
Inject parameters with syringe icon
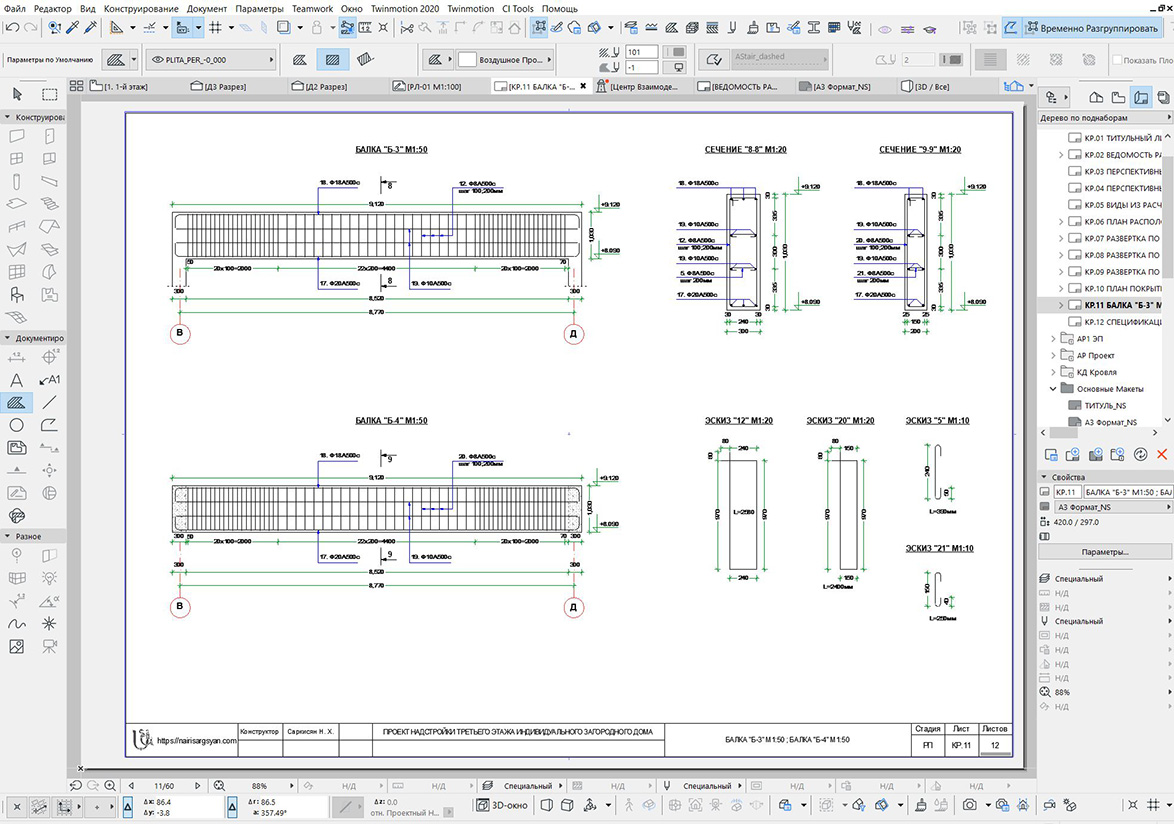tap(91, 28)
